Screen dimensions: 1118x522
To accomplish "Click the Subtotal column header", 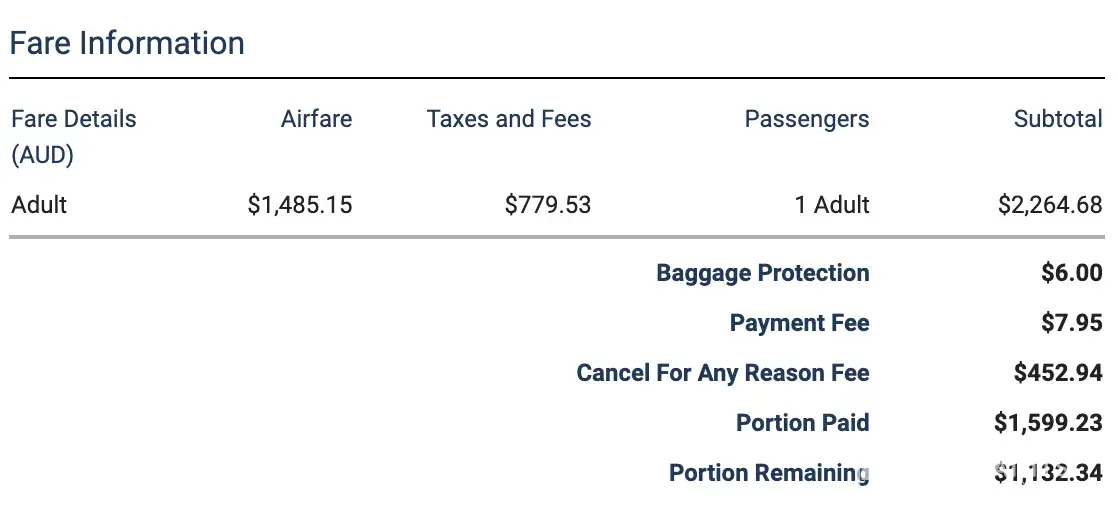I will tap(1057, 119).
